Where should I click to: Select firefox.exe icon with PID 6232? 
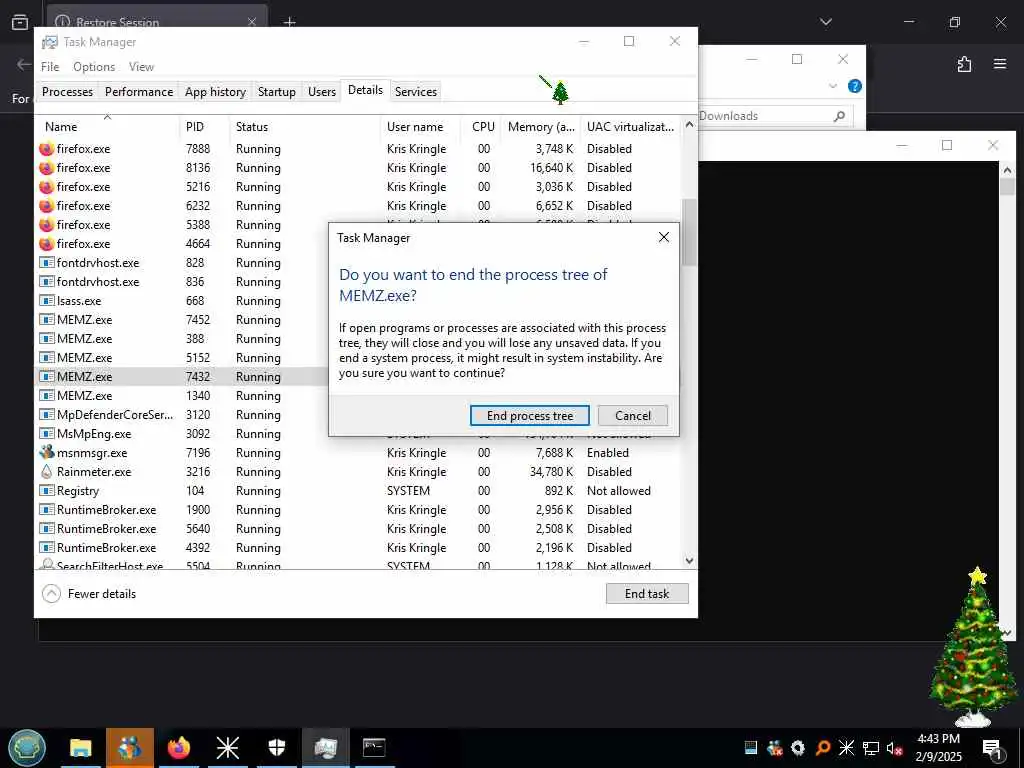click(46, 206)
